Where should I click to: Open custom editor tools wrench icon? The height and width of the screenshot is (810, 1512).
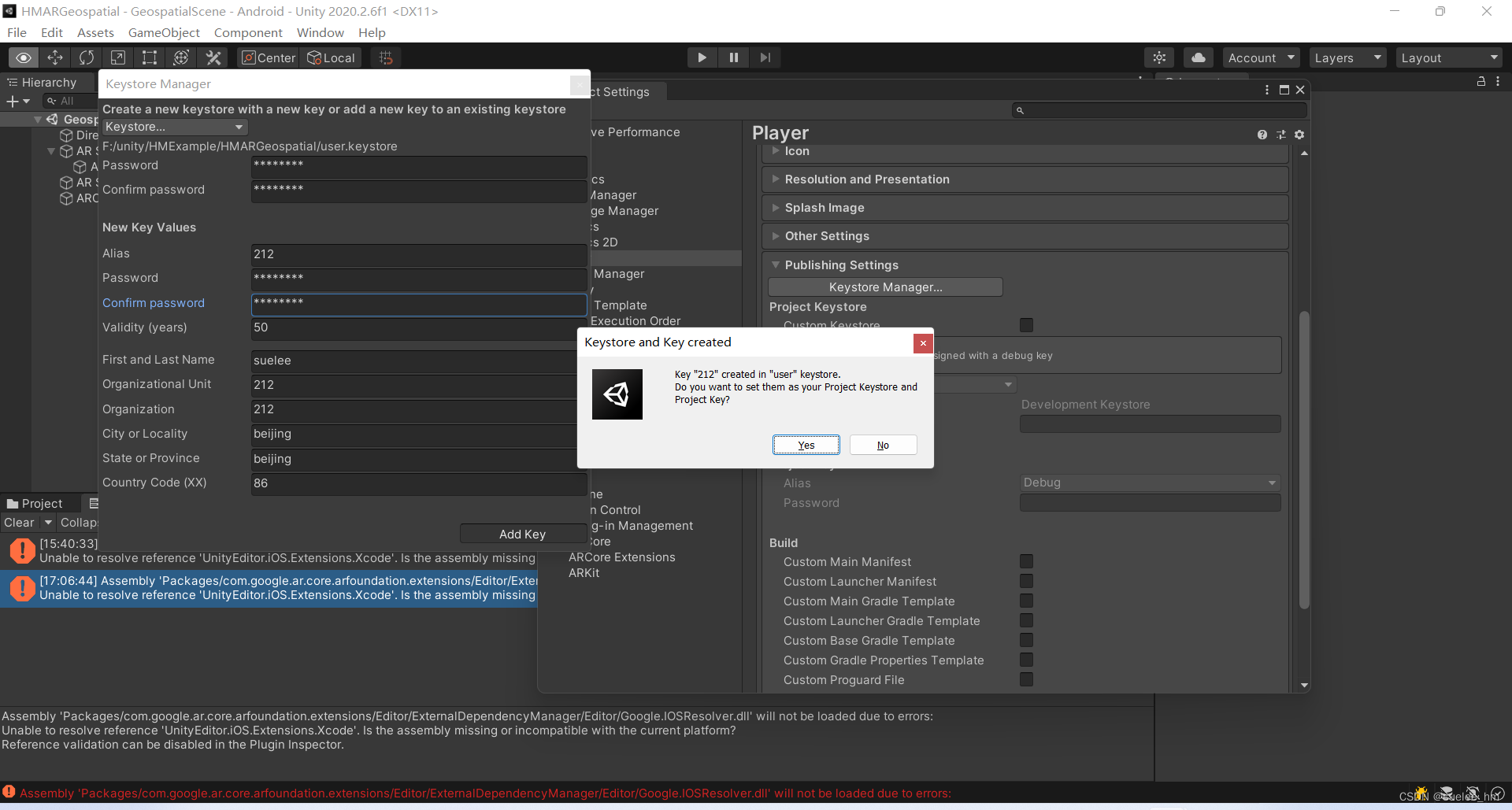pos(213,57)
